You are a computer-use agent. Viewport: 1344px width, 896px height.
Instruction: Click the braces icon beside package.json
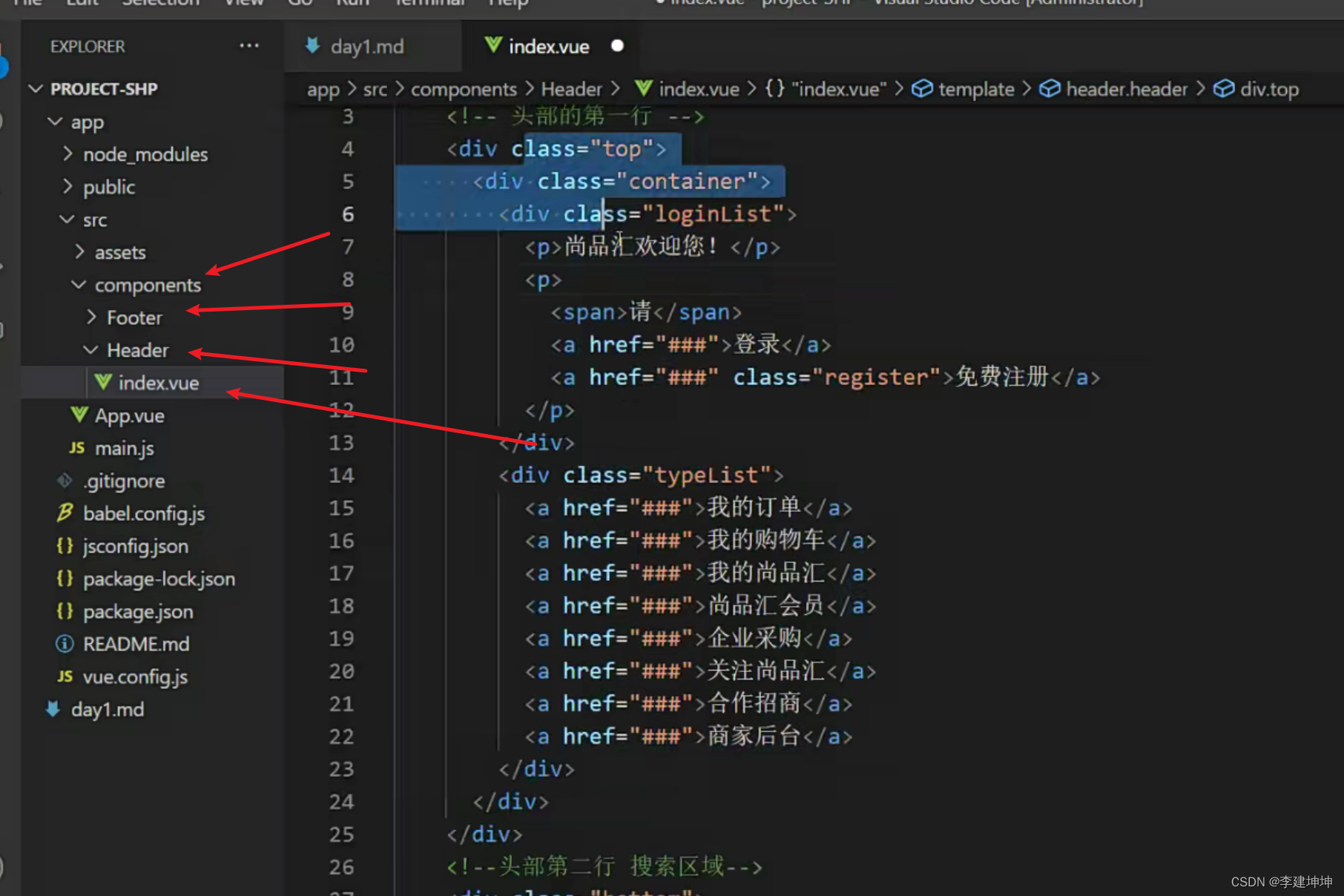tap(65, 611)
